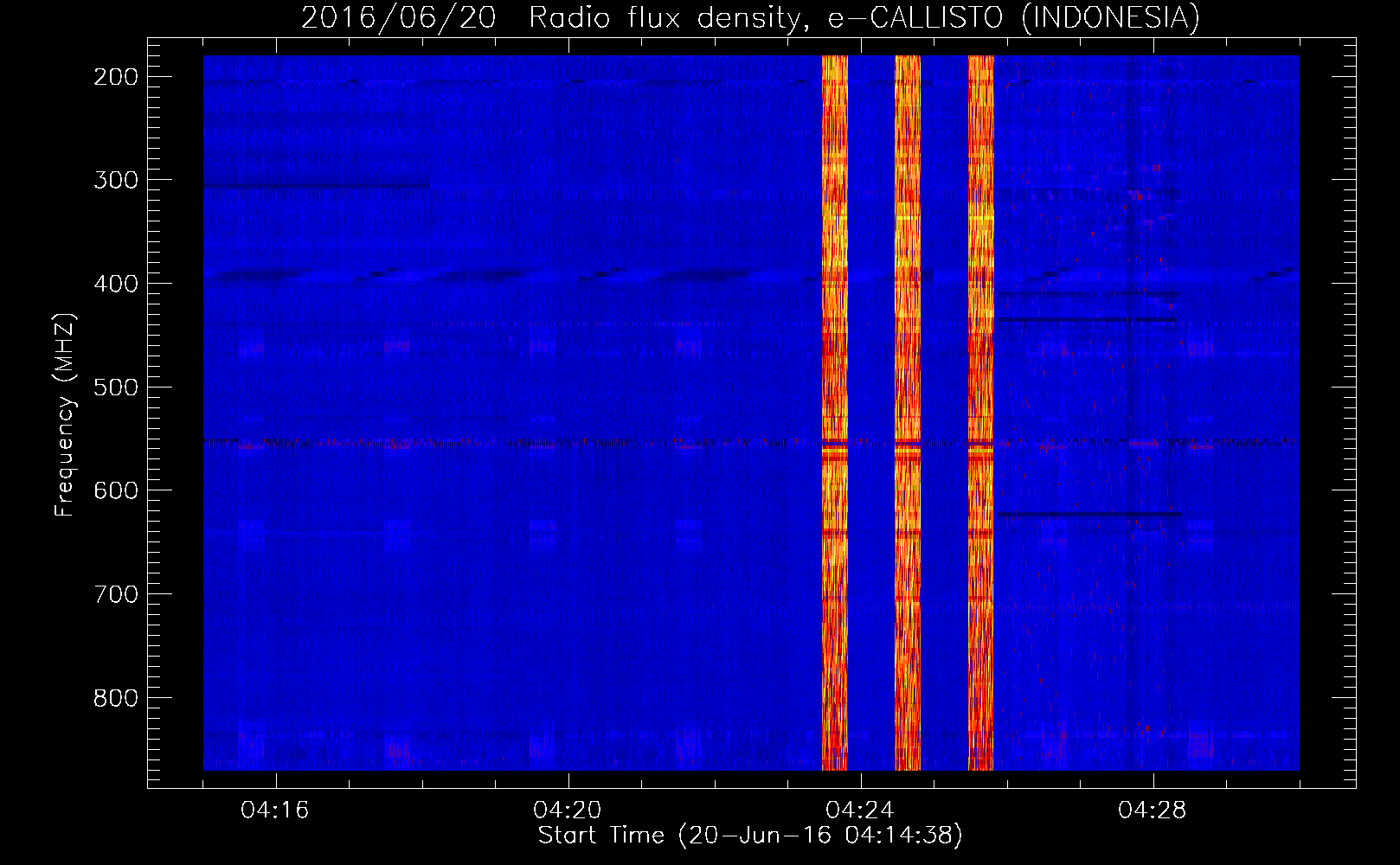Click the 04:24 time tick label
Screen dimensions: 1400x865
pos(860,811)
